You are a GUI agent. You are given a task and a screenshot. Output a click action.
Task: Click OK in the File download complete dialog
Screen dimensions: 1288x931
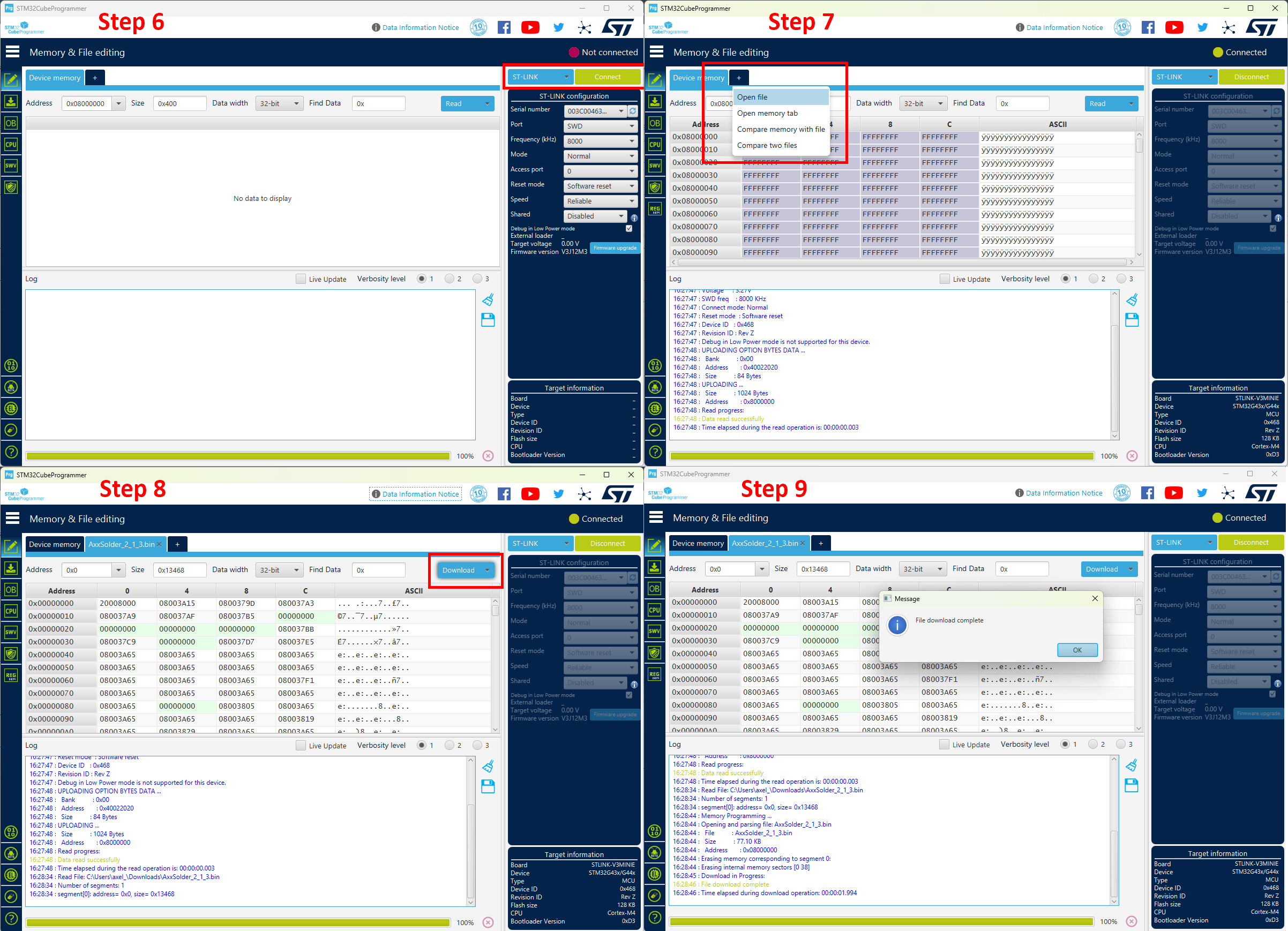coord(1077,650)
